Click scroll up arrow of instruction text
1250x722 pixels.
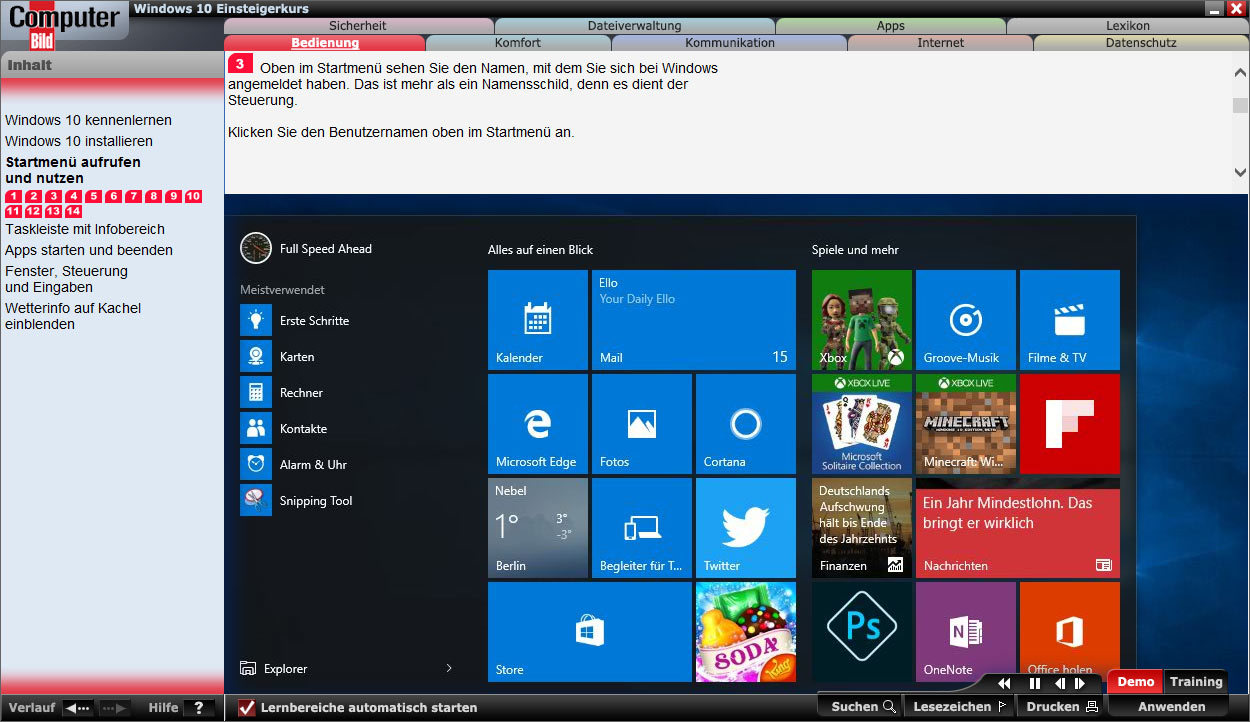1240,73
